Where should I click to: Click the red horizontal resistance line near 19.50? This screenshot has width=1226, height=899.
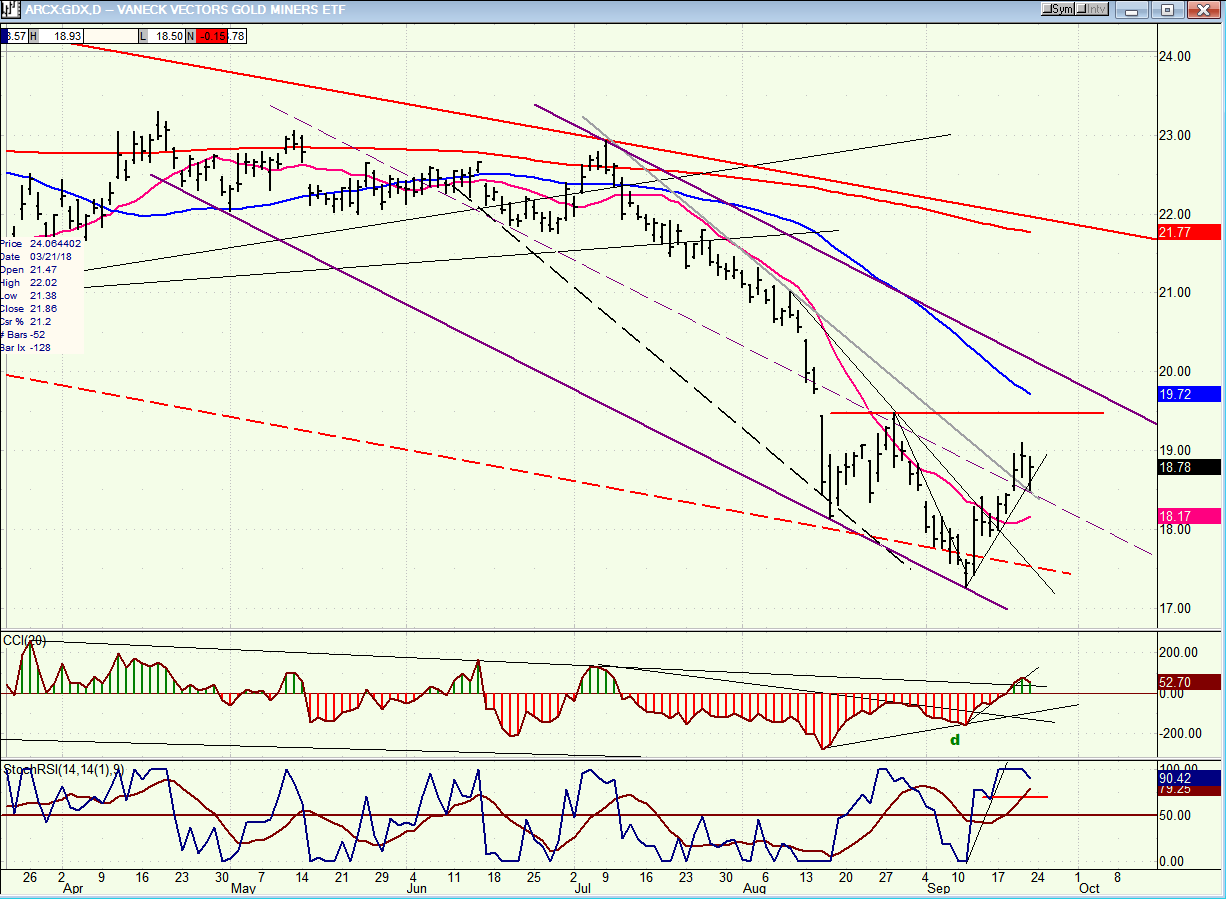(x=967, y=412)
